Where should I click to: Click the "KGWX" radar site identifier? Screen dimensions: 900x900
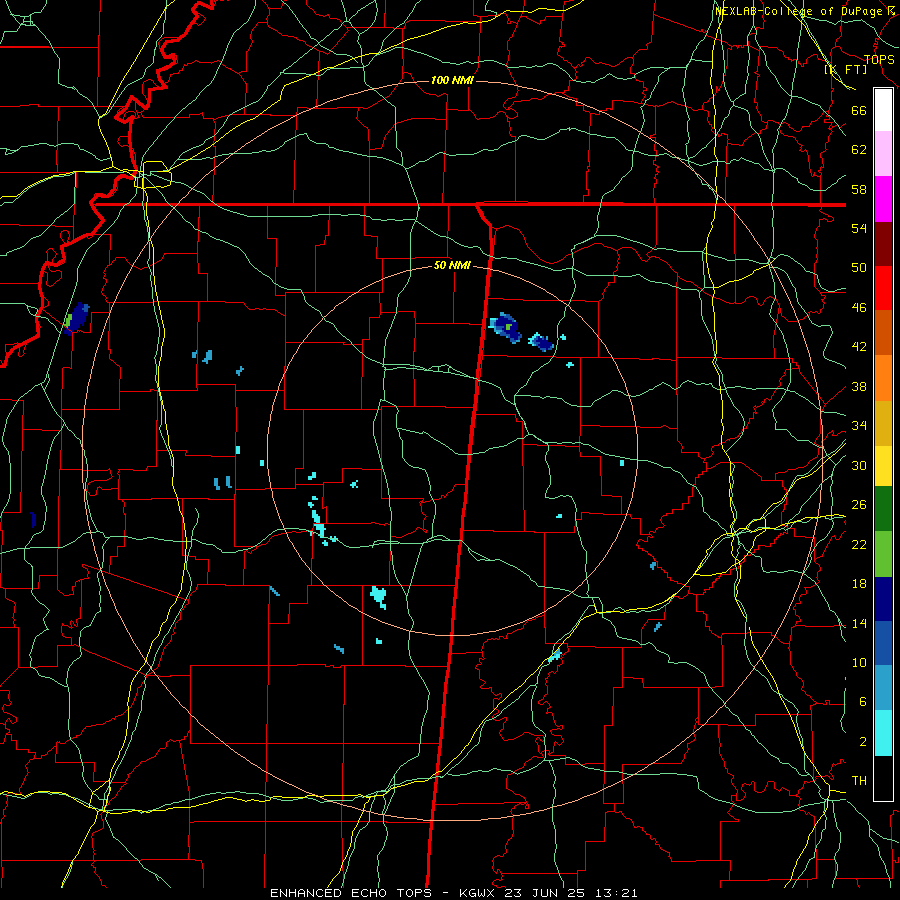pyautogui.click(x=479, y=893)
